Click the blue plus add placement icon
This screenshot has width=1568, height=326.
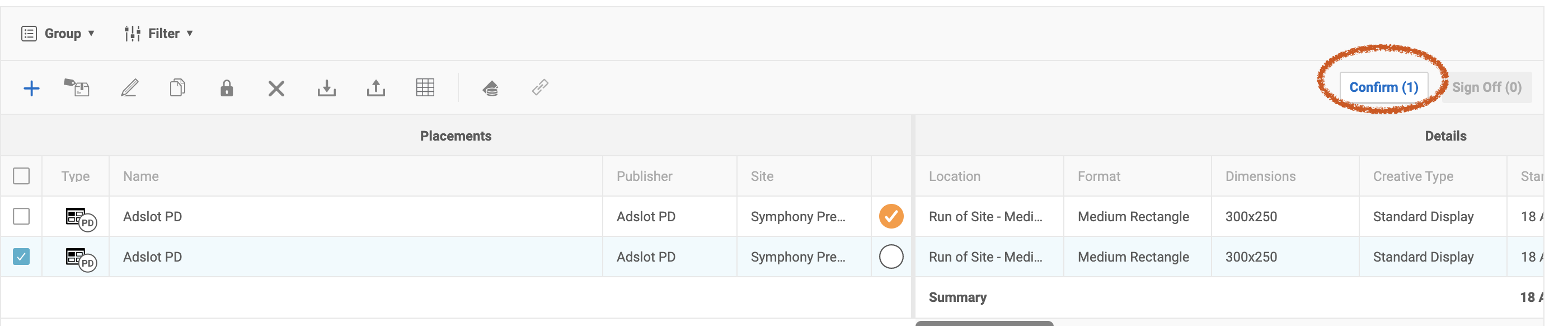click(x=31, y=89)
